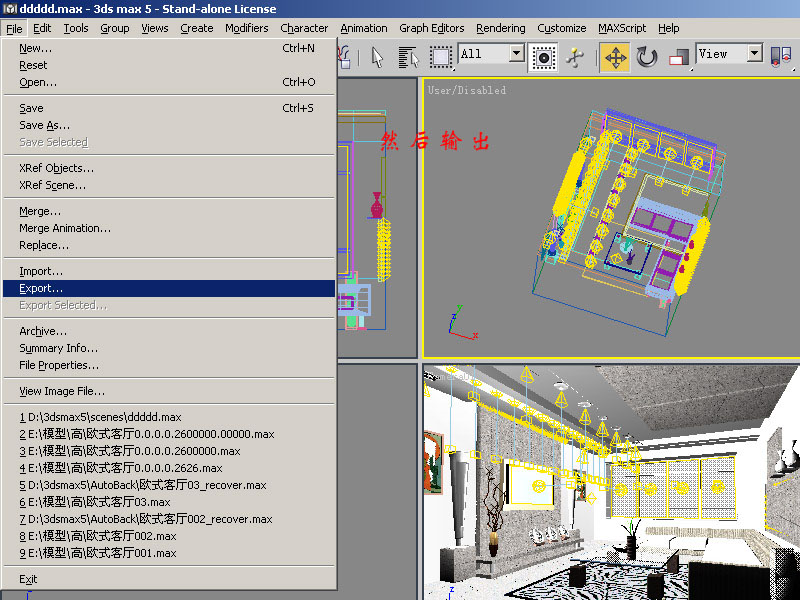Activate the Select and Move tool

coord(615,57)
